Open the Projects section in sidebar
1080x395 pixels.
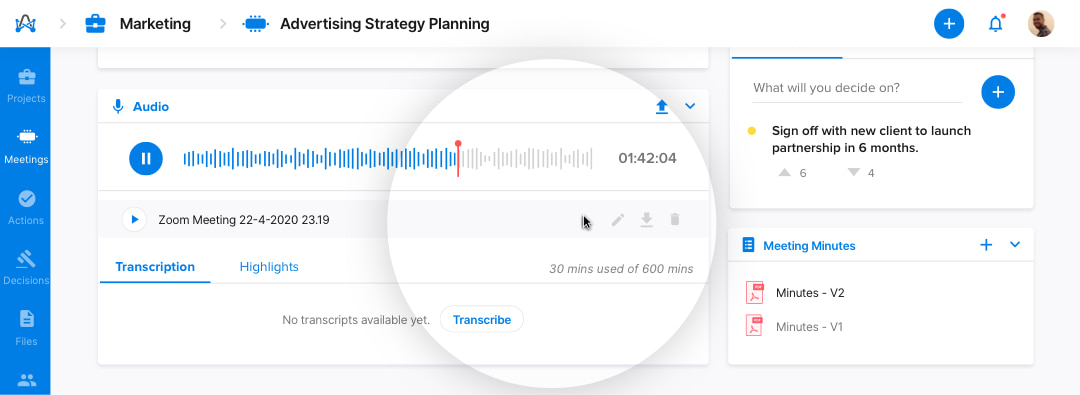click(26, 85)
